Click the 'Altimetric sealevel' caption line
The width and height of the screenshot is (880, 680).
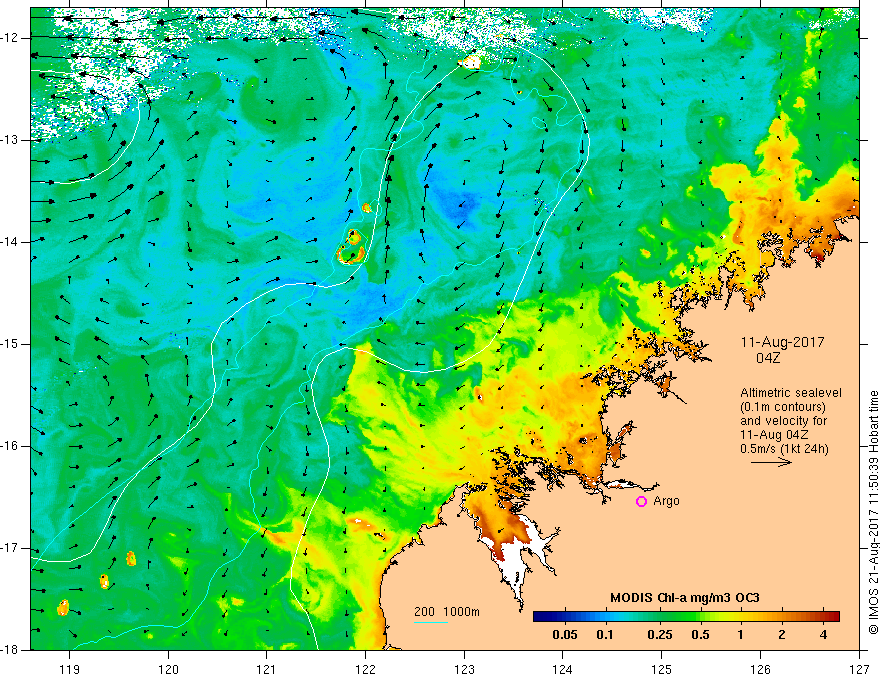click(791, 393)
